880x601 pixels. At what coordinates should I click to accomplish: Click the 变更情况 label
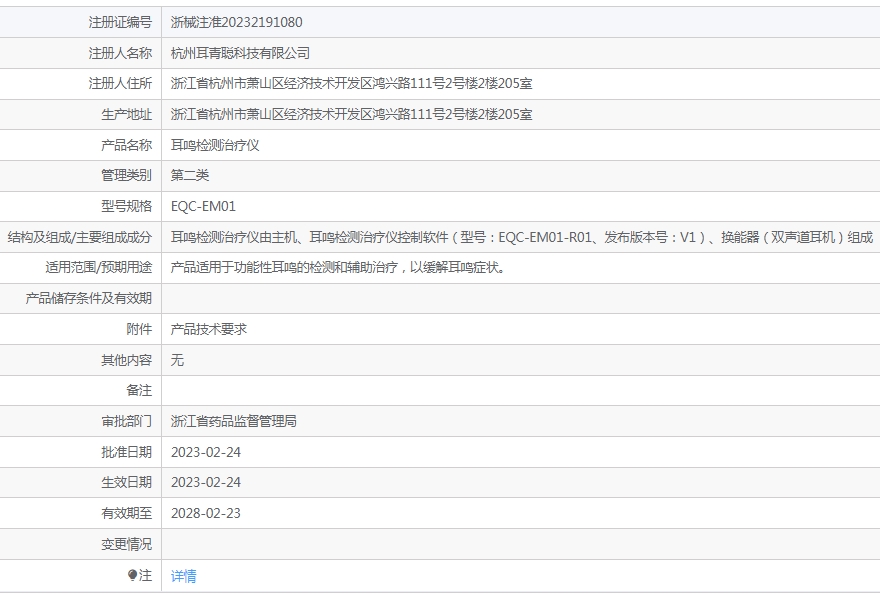click(x=126, y=544)
